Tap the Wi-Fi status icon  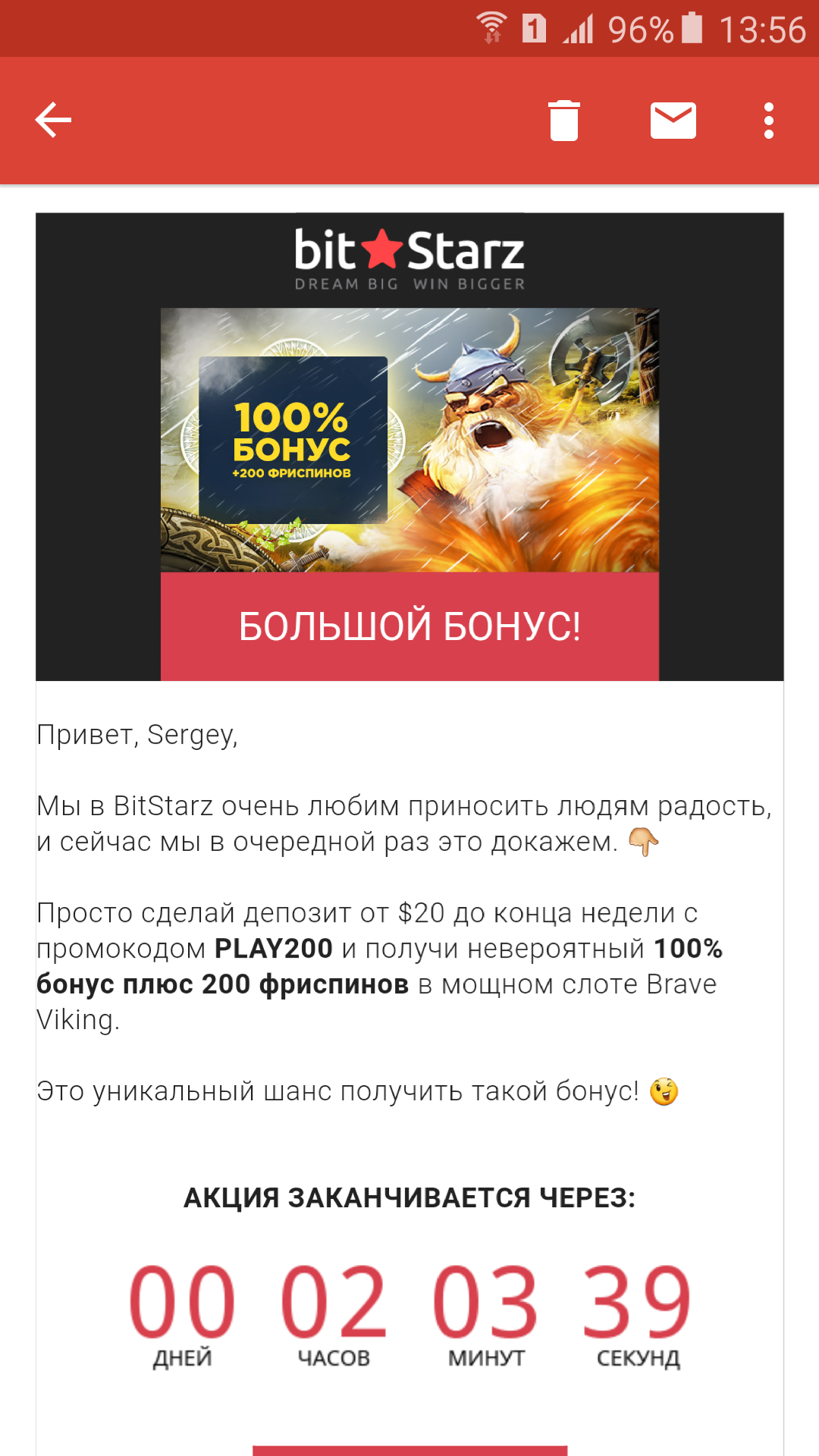click(491, 29)
